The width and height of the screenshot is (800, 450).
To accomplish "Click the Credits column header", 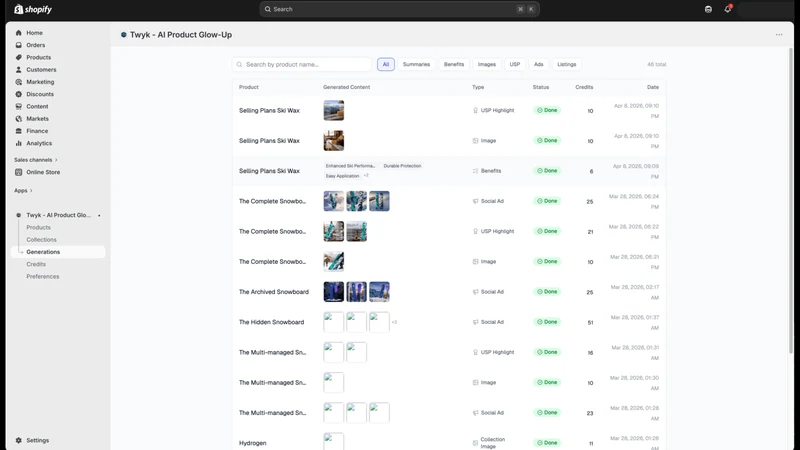I will point(584,87).
